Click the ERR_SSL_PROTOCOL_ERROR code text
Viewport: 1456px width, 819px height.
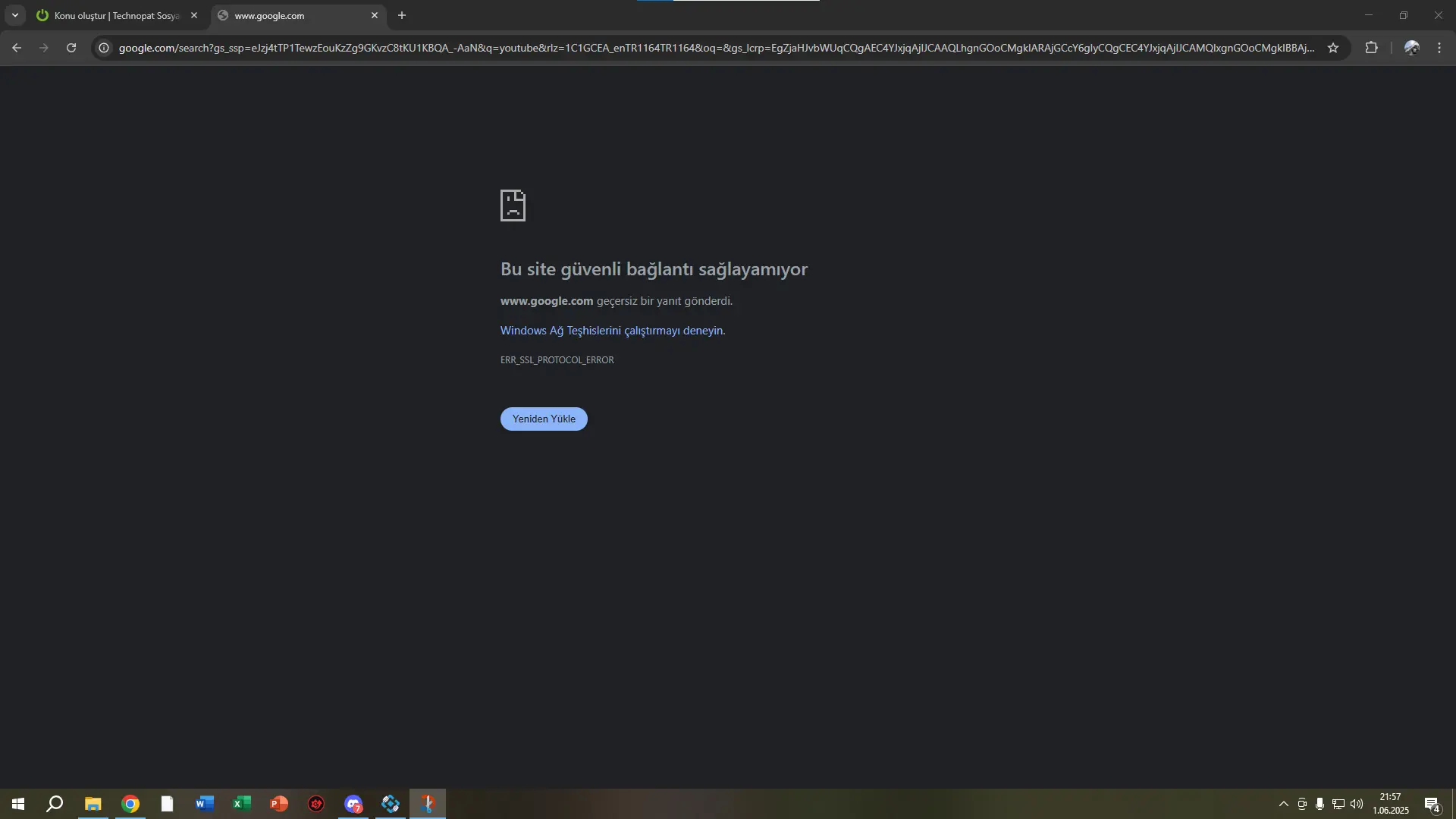(x=557, y=360)
